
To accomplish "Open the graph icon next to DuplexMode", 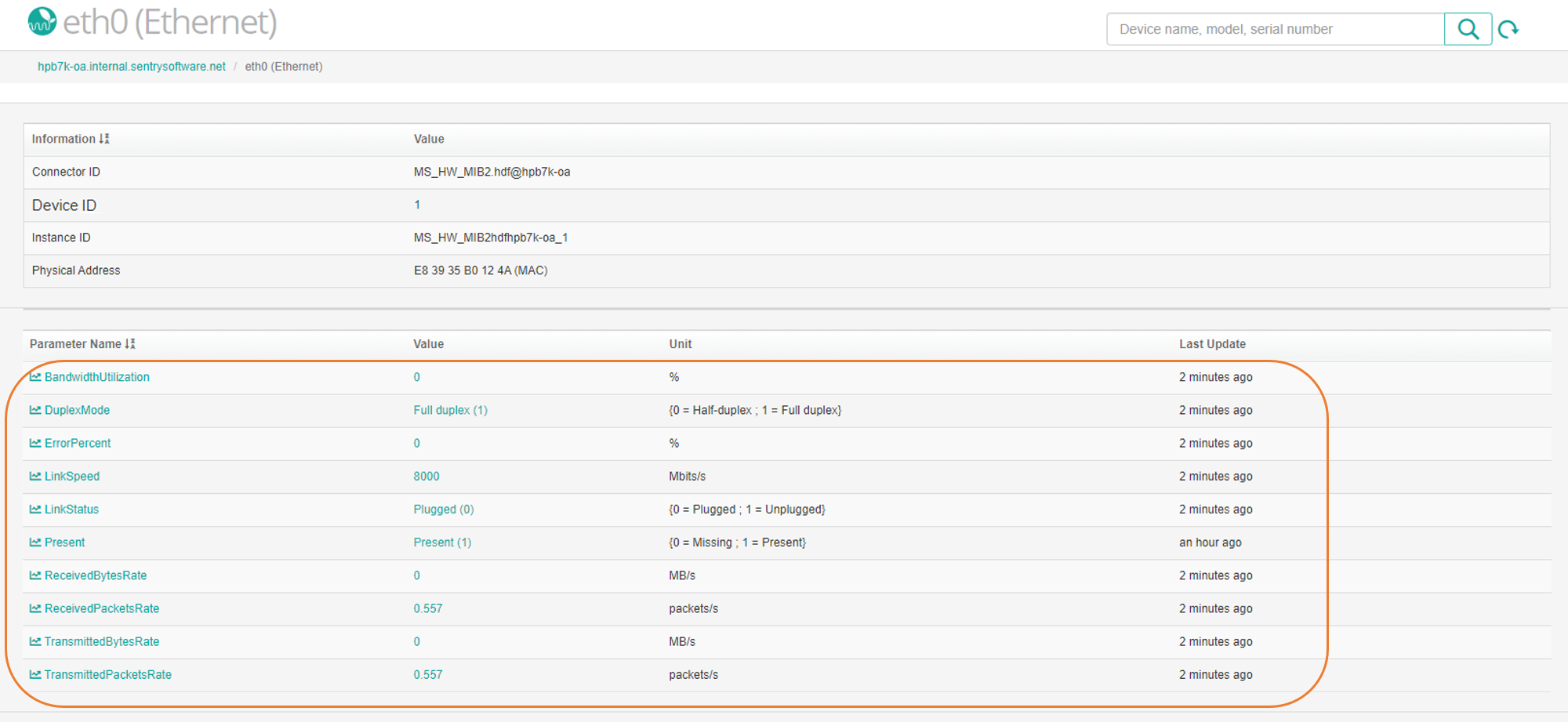I will point(34,410).
